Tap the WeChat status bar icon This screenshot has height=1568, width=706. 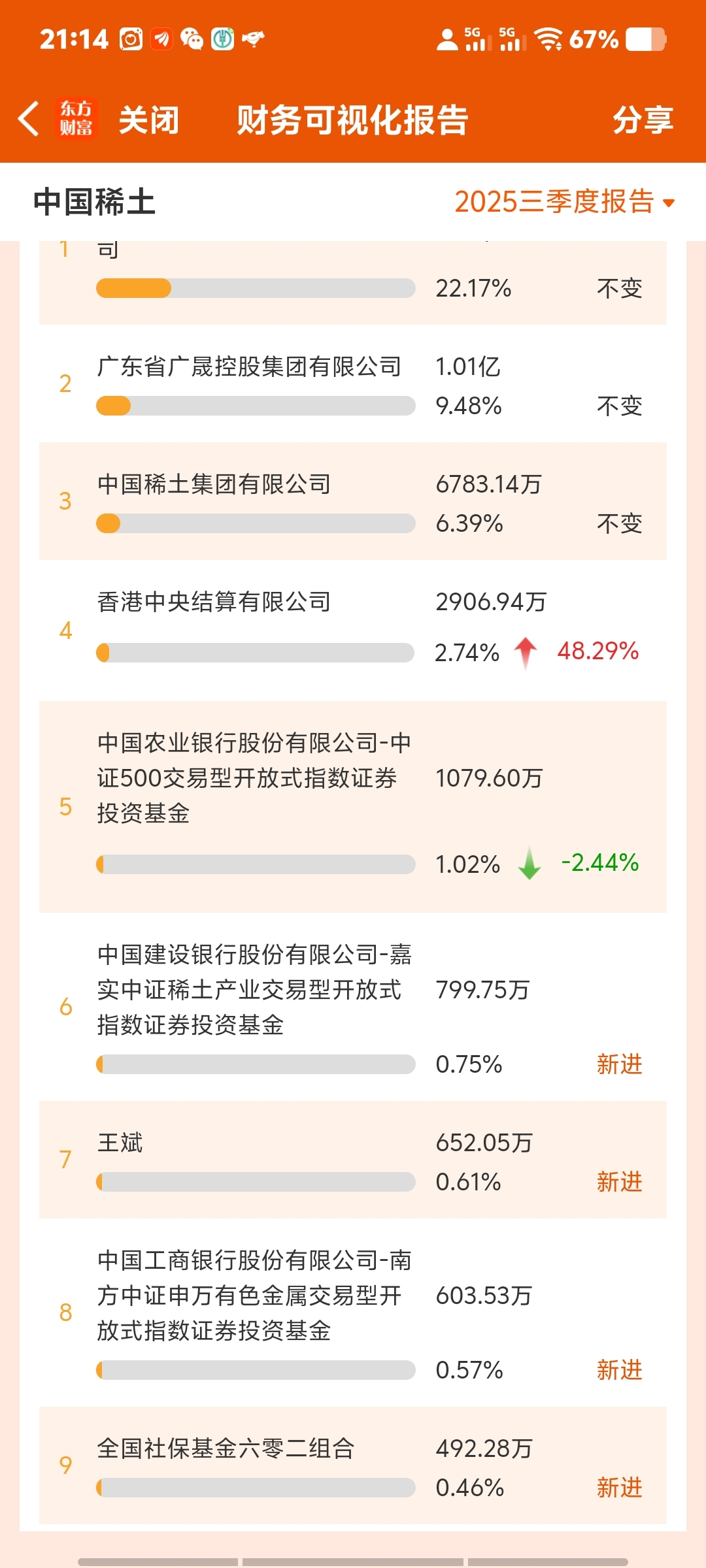[192, 39]
